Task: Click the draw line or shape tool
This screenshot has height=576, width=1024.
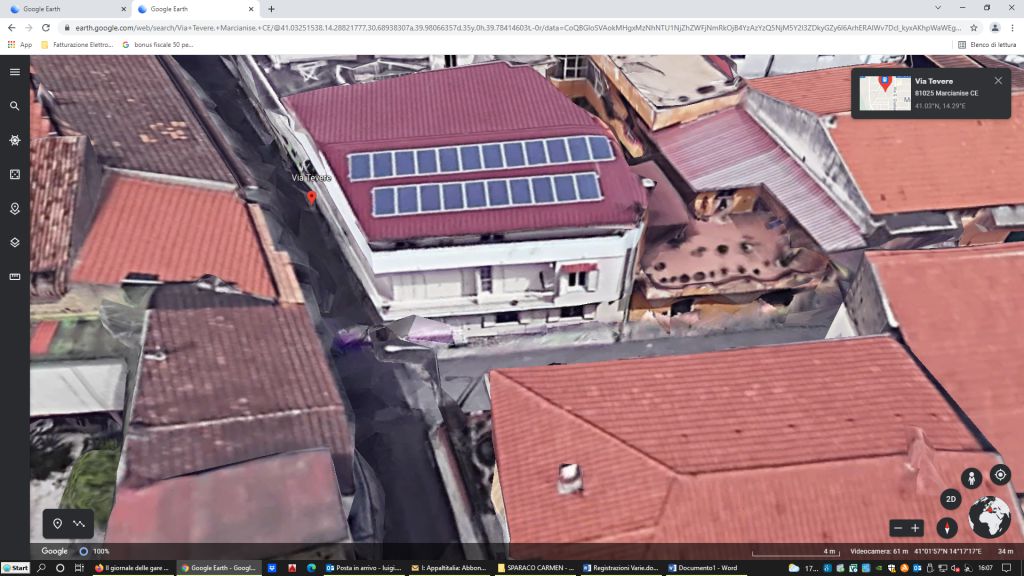Action: point(79,524)
